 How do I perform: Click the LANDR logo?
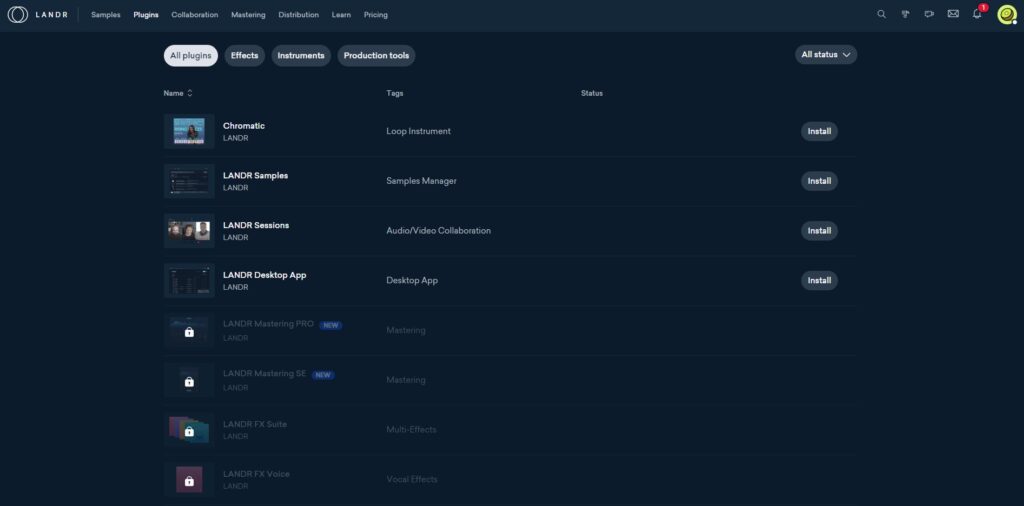point(38,14)
